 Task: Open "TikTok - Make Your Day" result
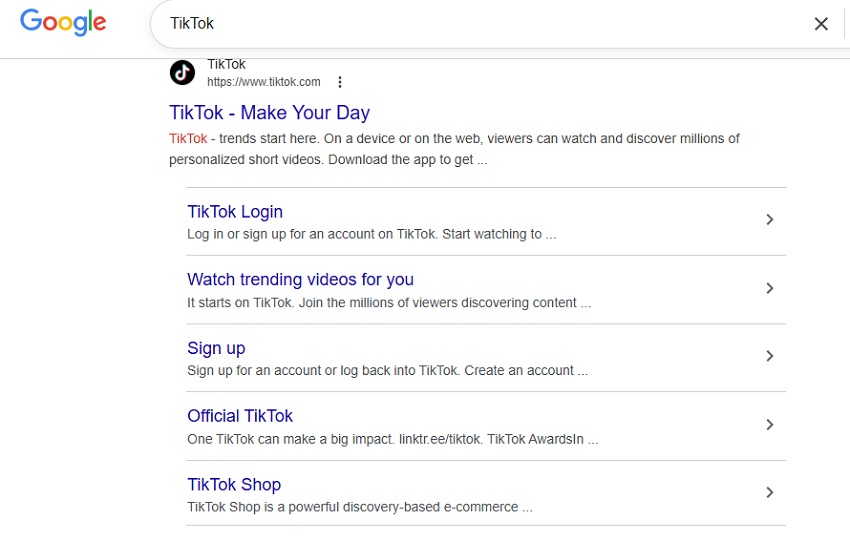coord(269,113)
